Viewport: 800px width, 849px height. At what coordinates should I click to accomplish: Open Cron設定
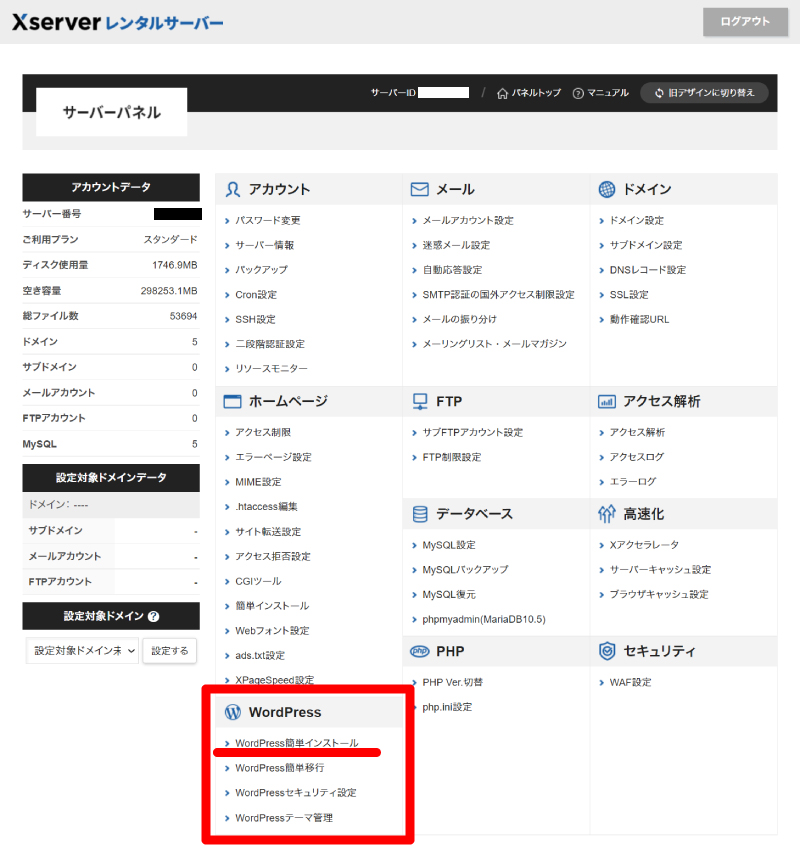tap(256, 295)
